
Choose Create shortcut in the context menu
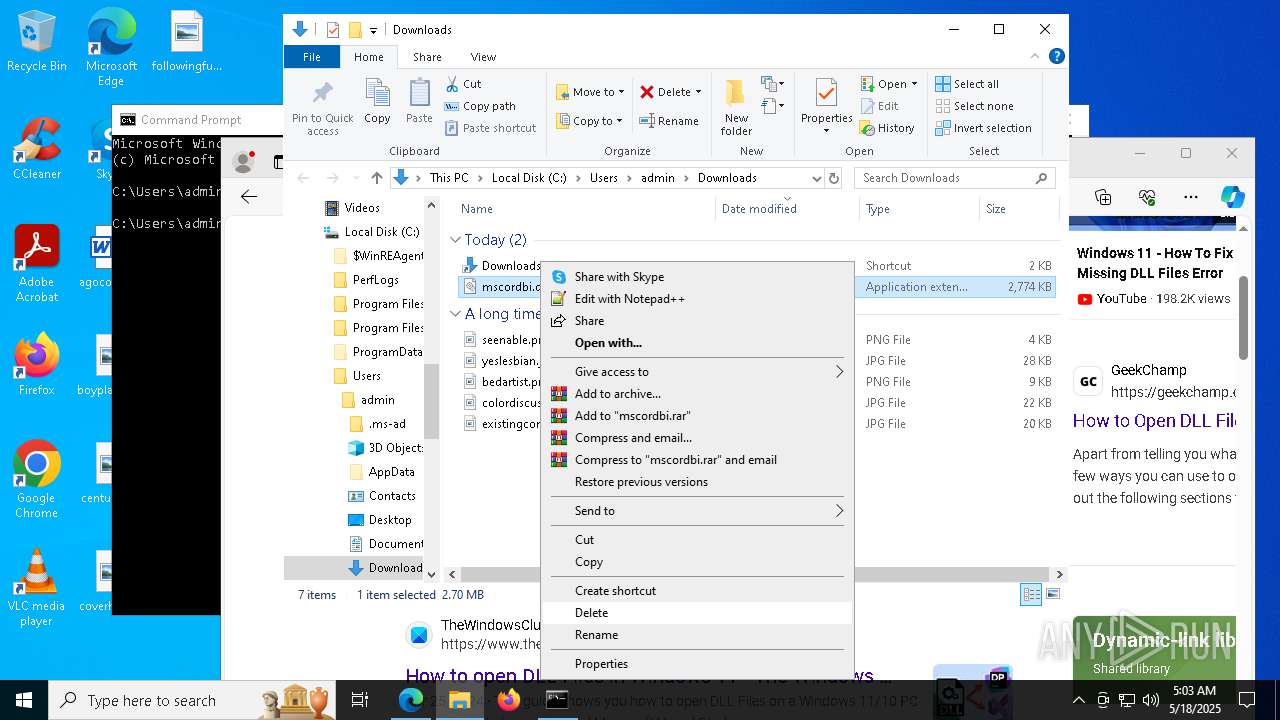(x=697, y=591)
